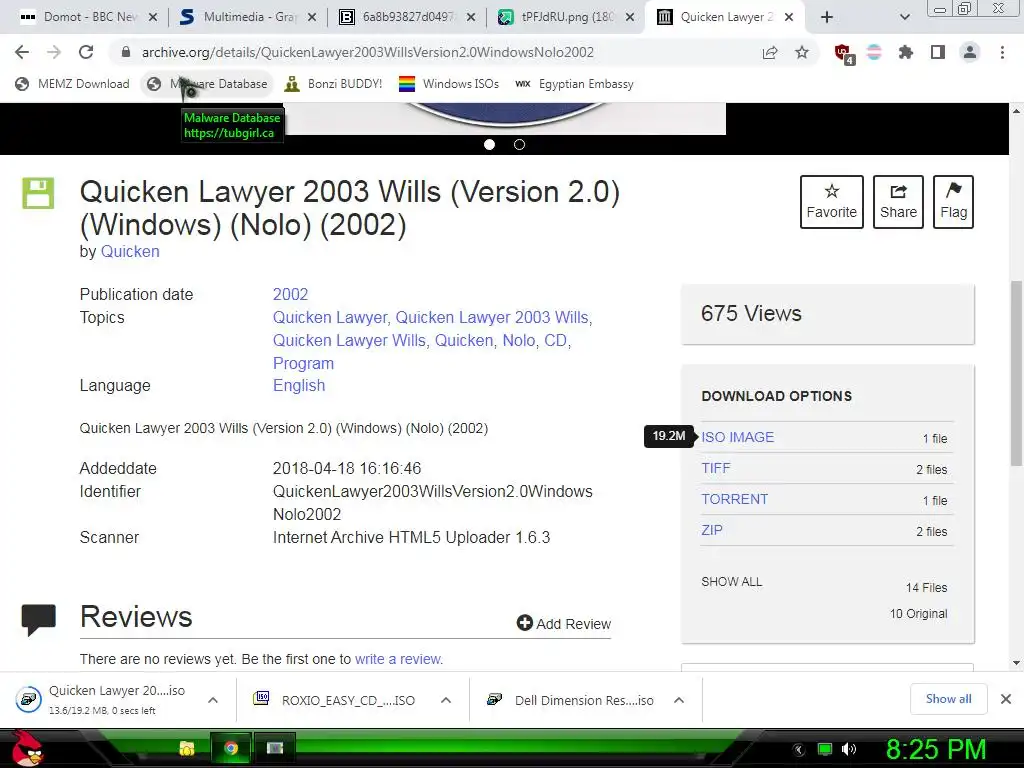
Task: Open the Chrome three-dot menu
Action: click(1002, 52)
